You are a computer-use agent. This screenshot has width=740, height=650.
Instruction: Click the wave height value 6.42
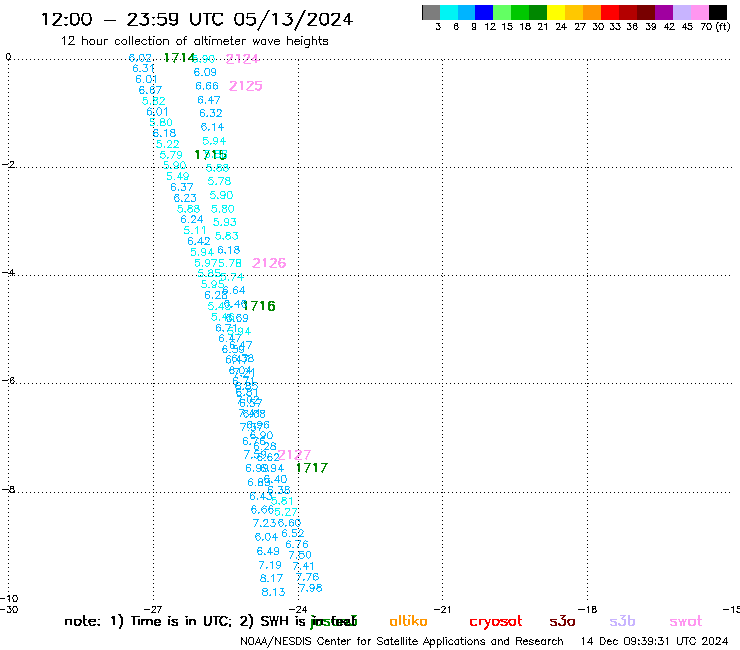[x=199, y=241]
